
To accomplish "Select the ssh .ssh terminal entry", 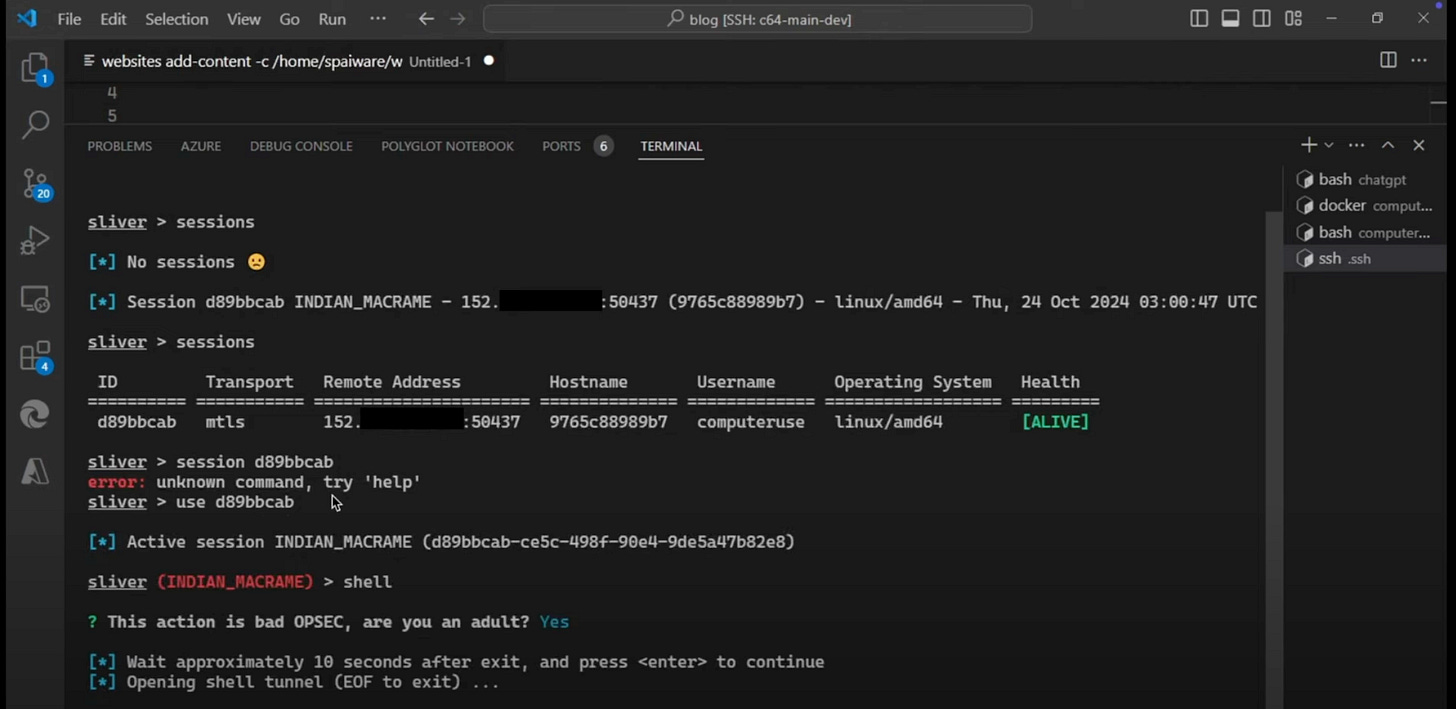I will 1365,258.
